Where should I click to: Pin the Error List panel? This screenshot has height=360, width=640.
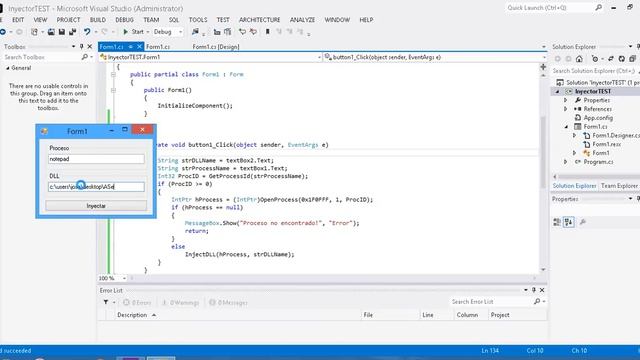[533, 290]
